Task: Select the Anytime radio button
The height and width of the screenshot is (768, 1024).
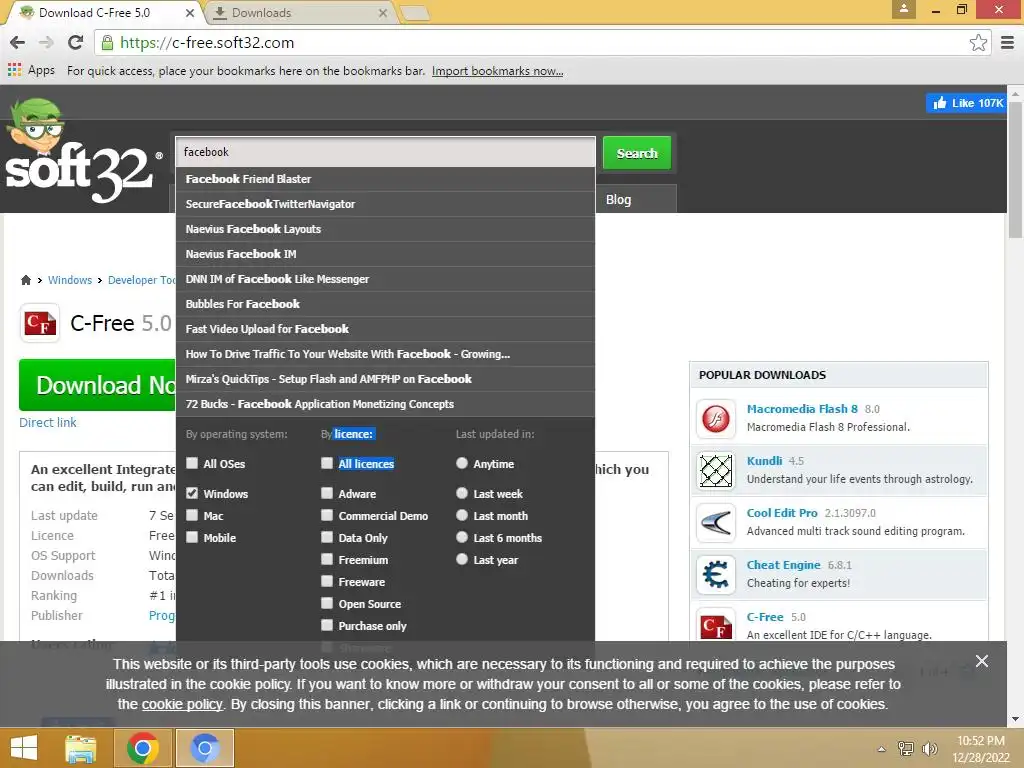Action: coord(462,463)
